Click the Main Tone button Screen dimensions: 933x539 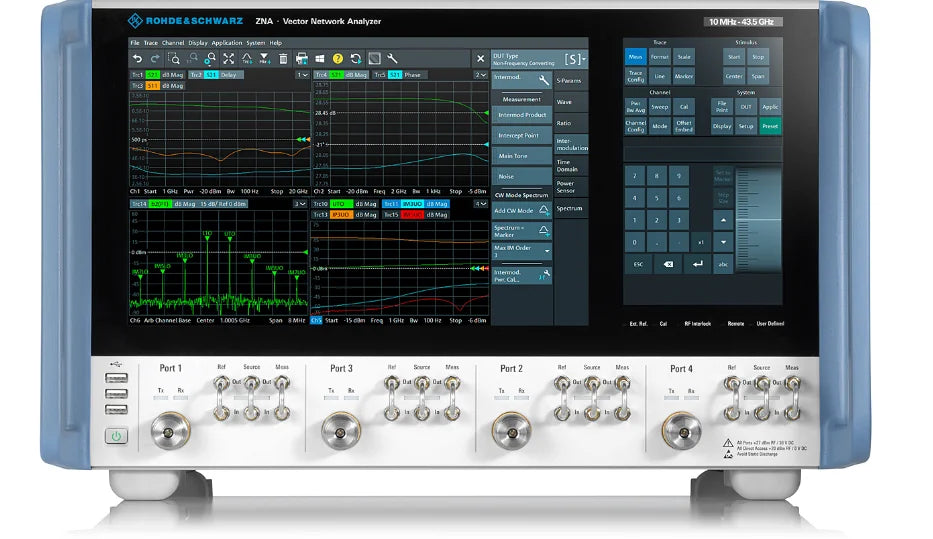pos(521,156)
